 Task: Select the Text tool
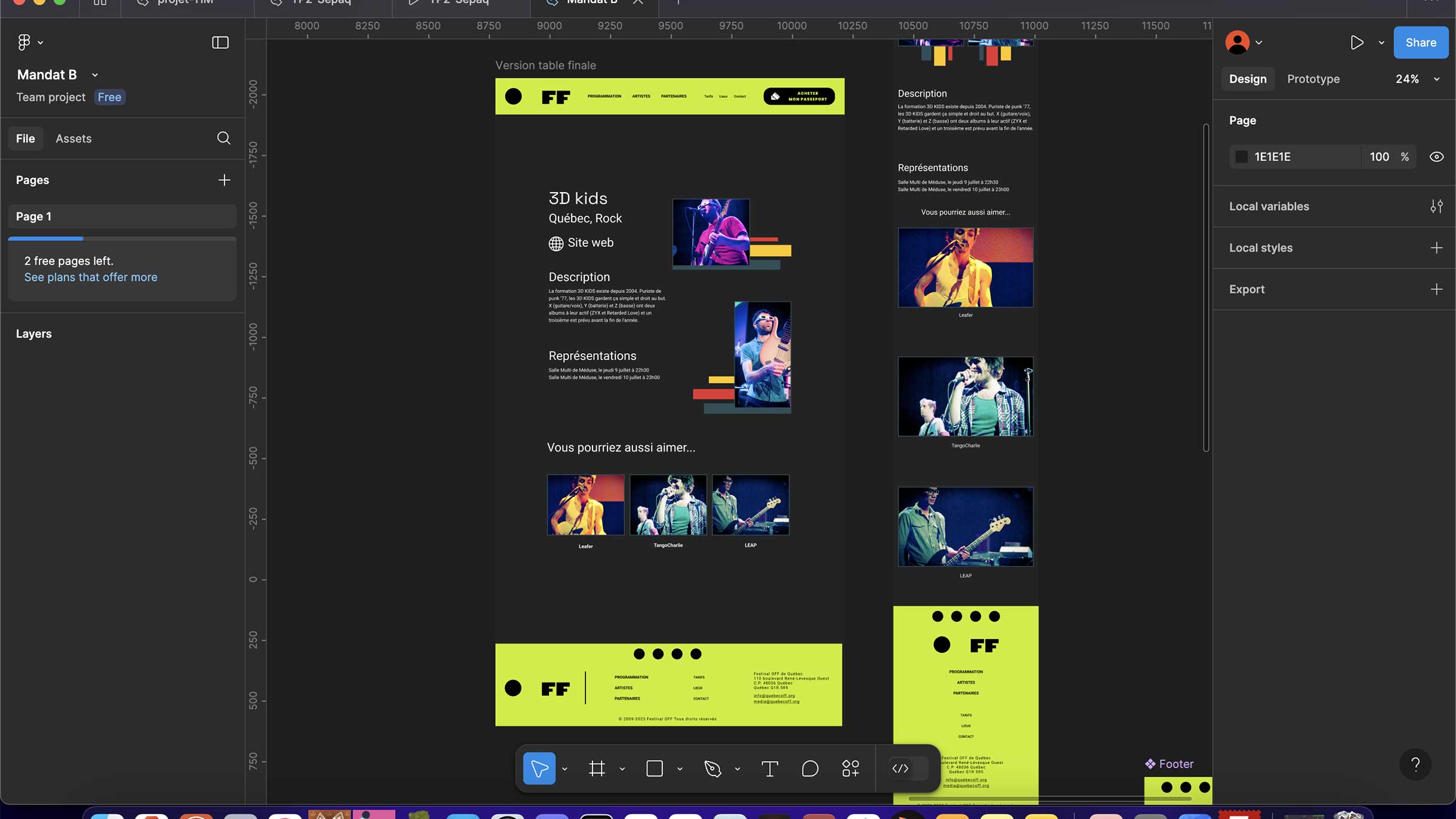tap(770, 768)
